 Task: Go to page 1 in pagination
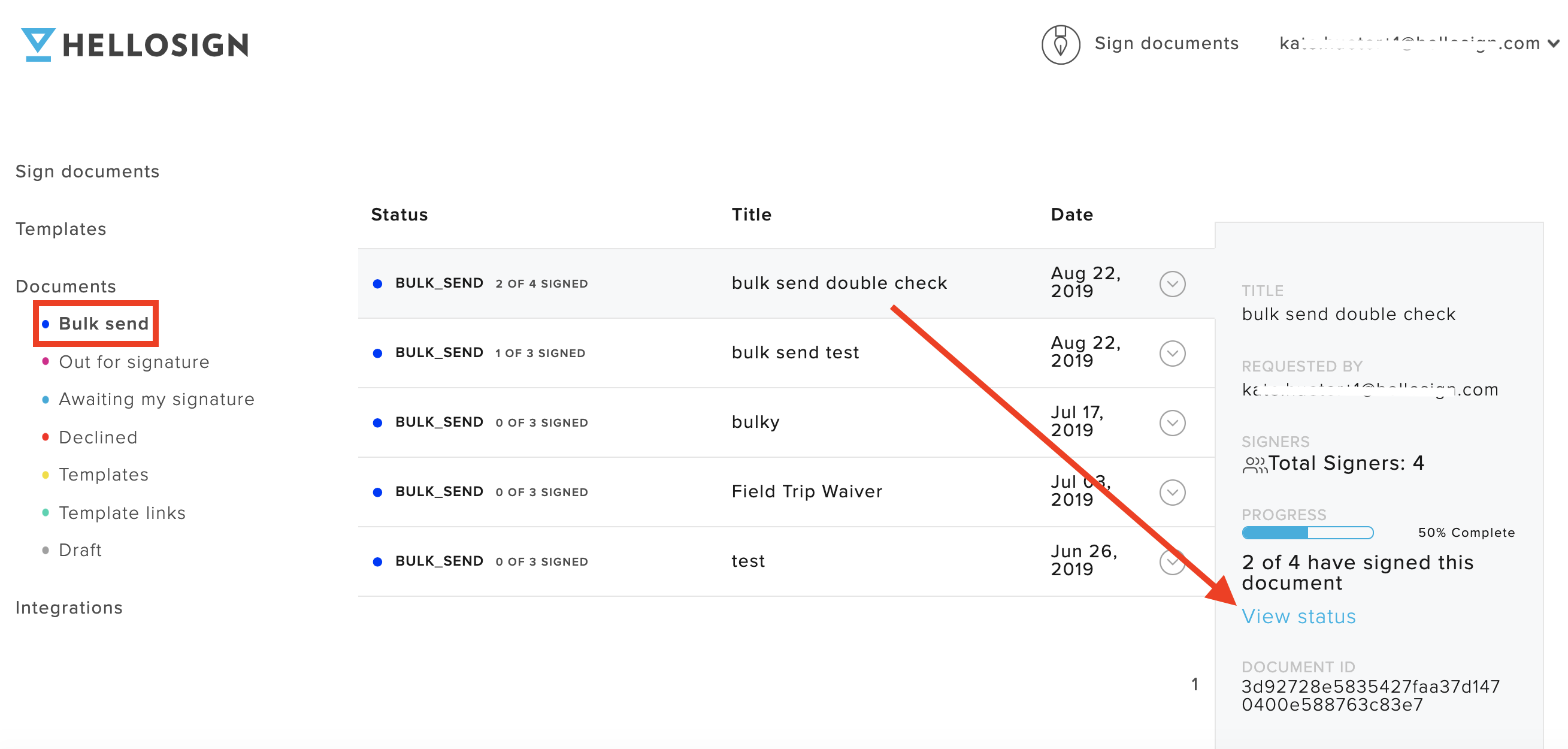pos(1194,684)
